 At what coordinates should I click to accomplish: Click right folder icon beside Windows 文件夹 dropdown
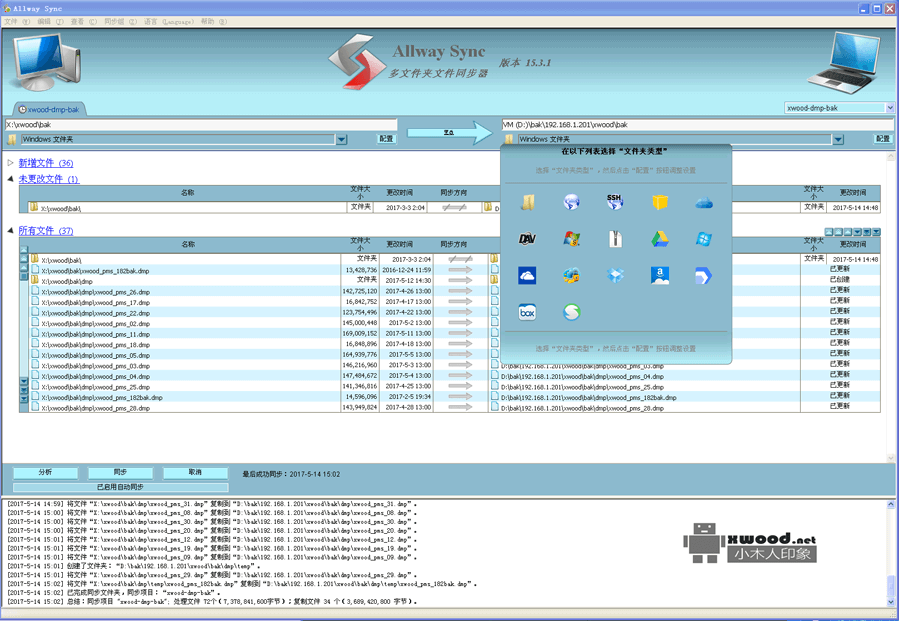point(509,139)
